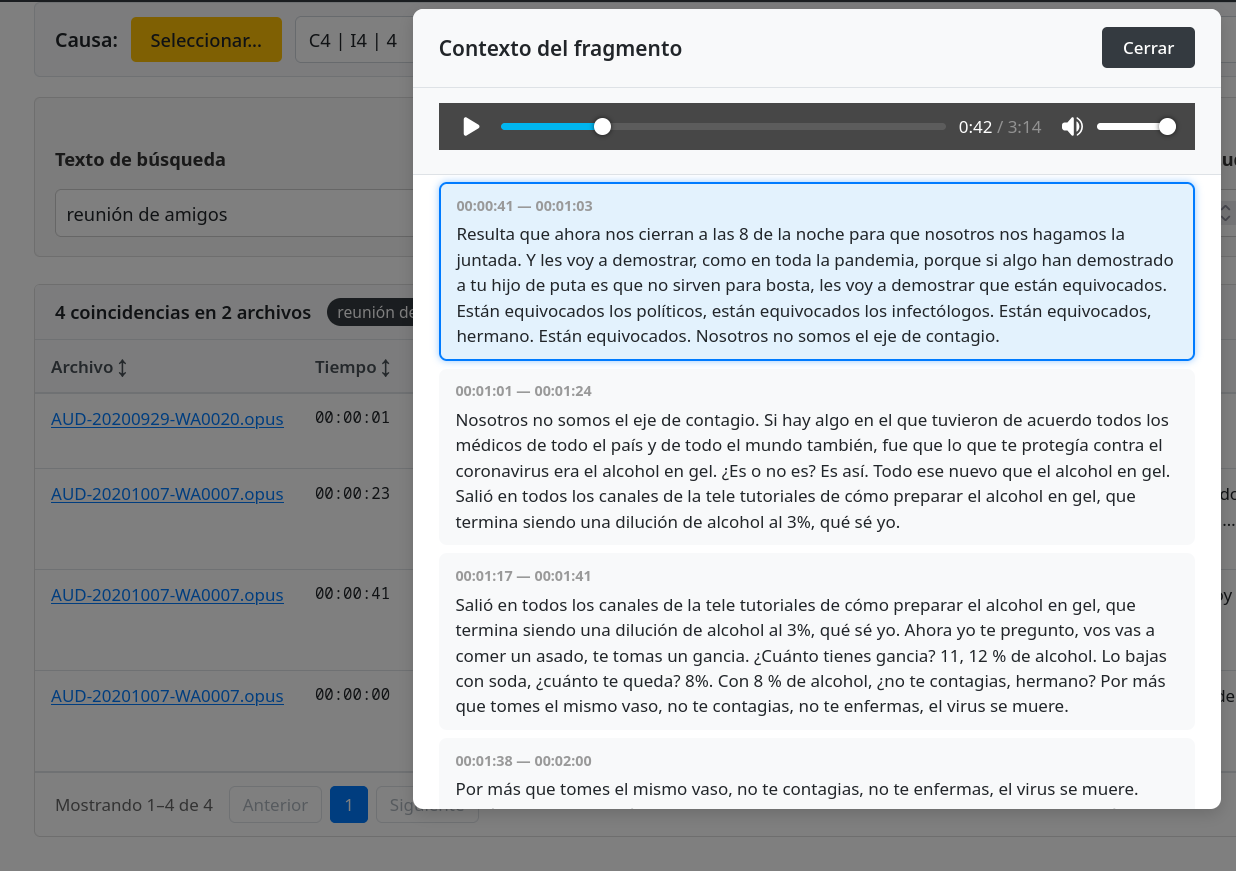The width and height of the screenshot is (1236, 871).
Task: Click the Seleccionar... causa button
Action: (206, 41)
